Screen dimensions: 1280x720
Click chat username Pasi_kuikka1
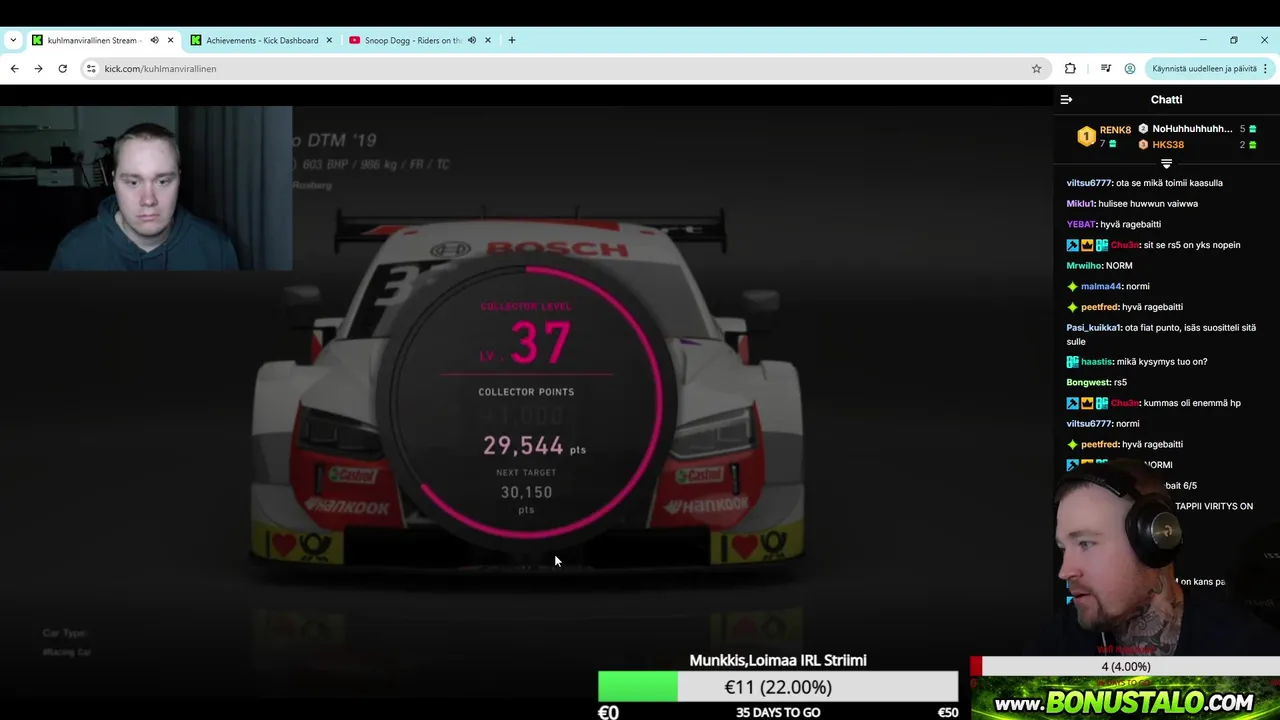(x=1094, y=328)
